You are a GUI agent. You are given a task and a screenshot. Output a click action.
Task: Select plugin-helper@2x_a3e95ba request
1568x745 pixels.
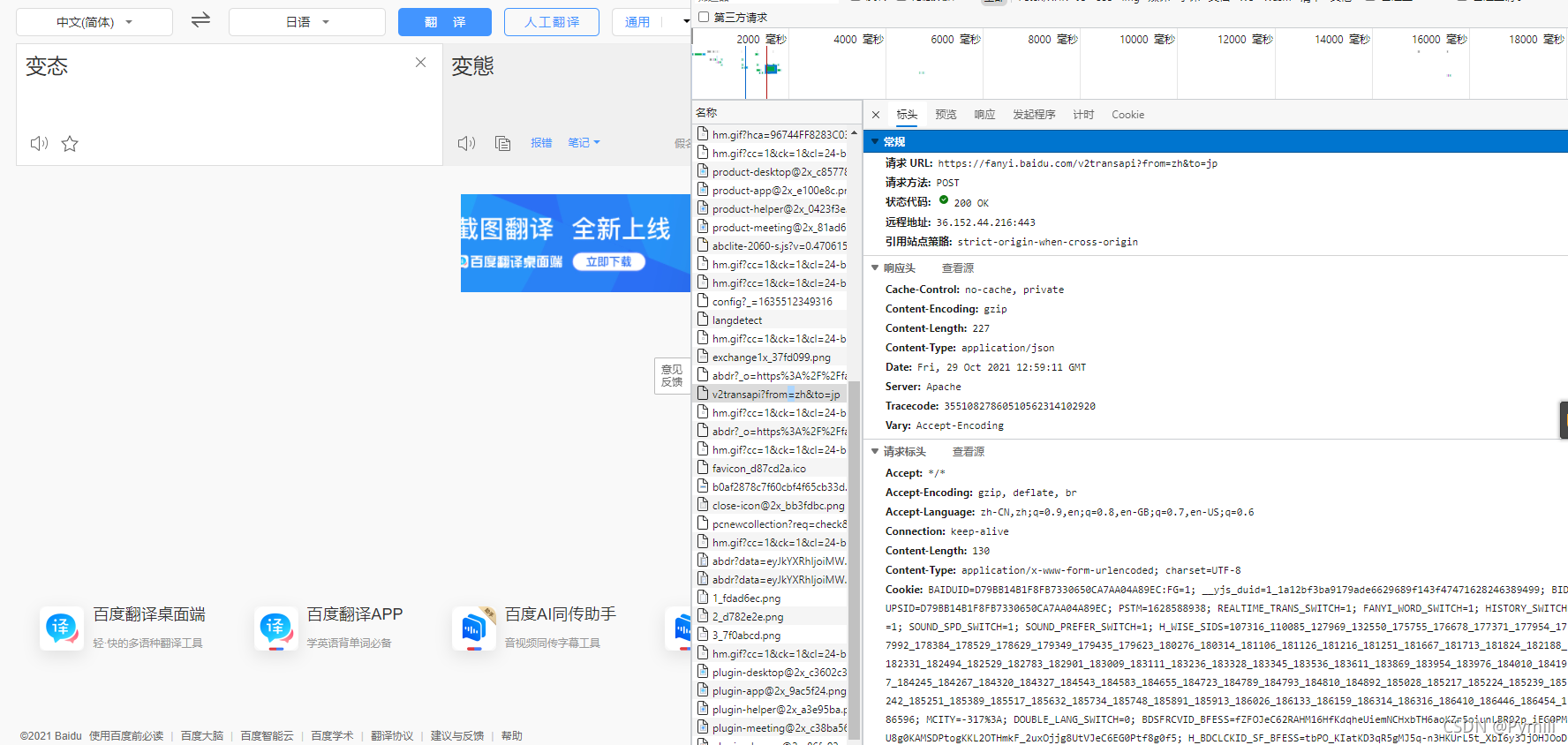770,710
